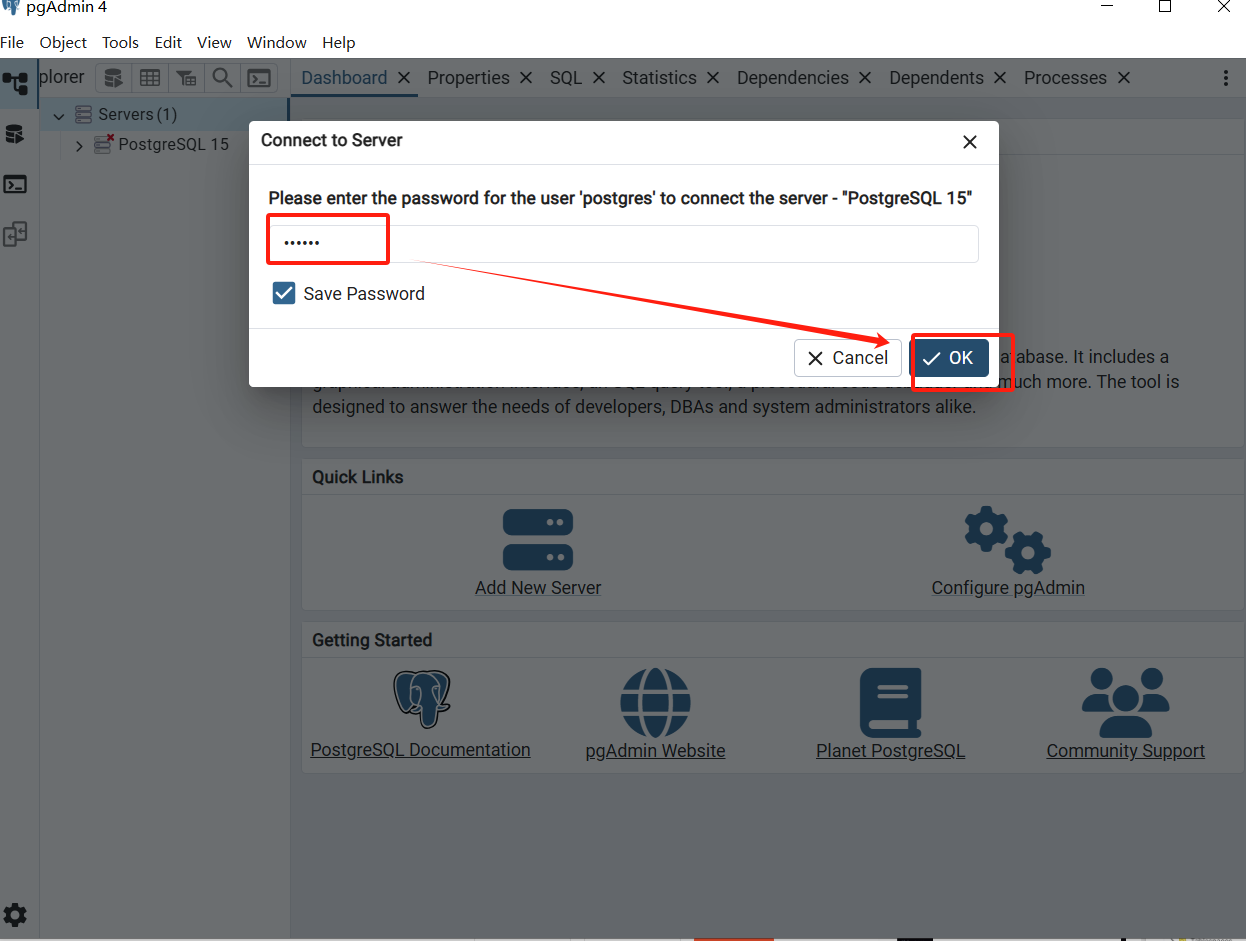Click the disconnected PostgreSQL 15 server icon
This screenshot has height=941, width=1246.
[x=104, y=144]
